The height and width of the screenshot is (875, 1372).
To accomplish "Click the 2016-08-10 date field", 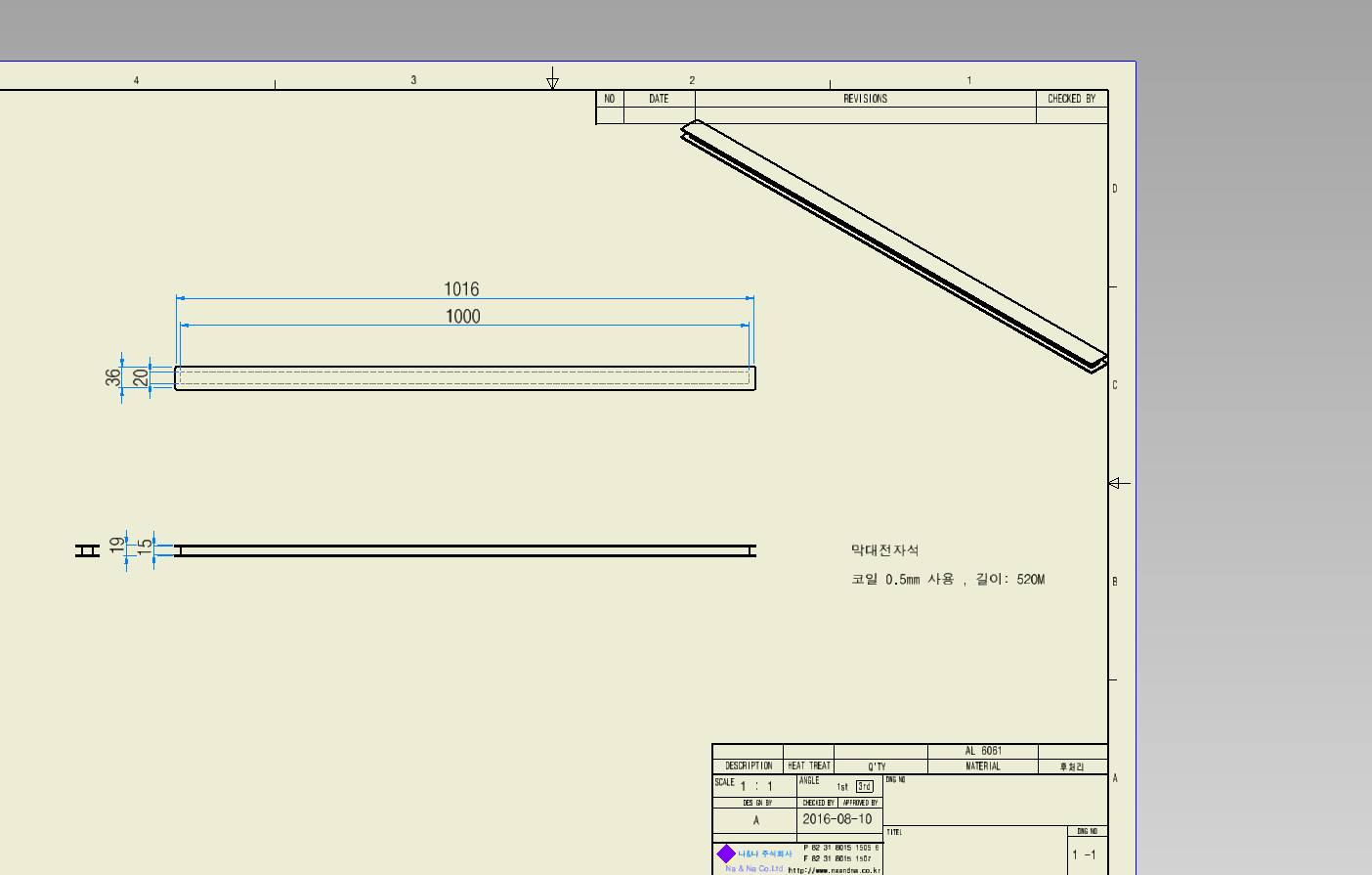I will 836,819.
